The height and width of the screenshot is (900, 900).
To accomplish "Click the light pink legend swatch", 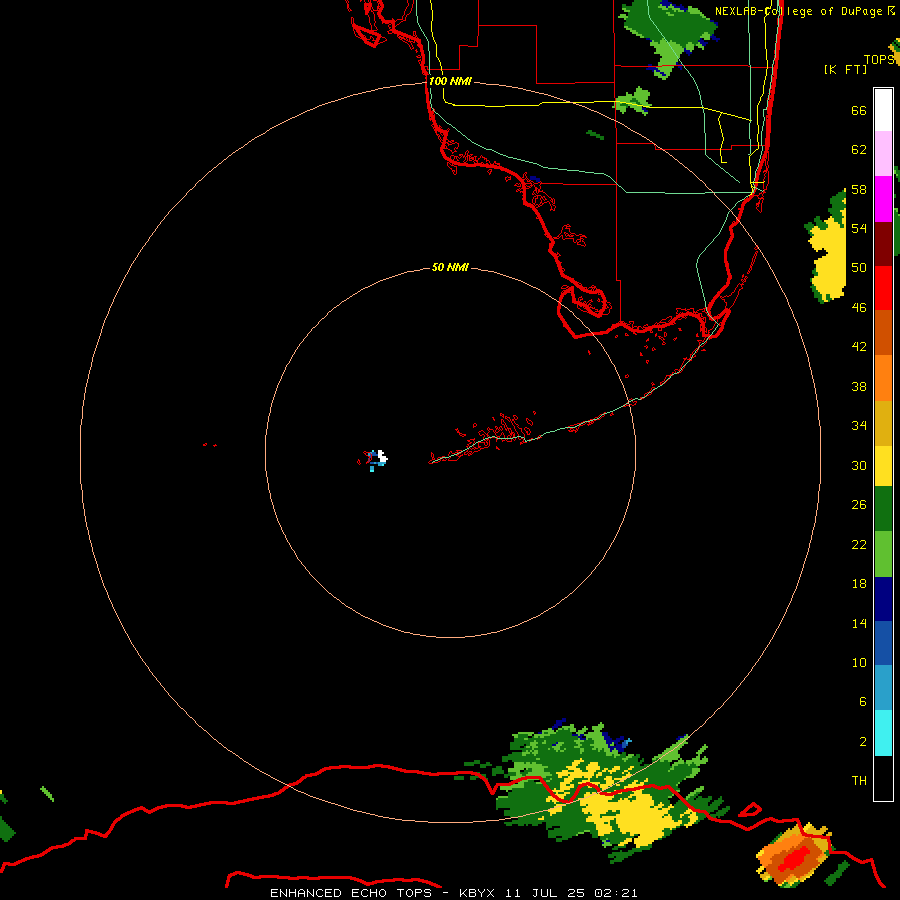I will (x=883, y=154).
